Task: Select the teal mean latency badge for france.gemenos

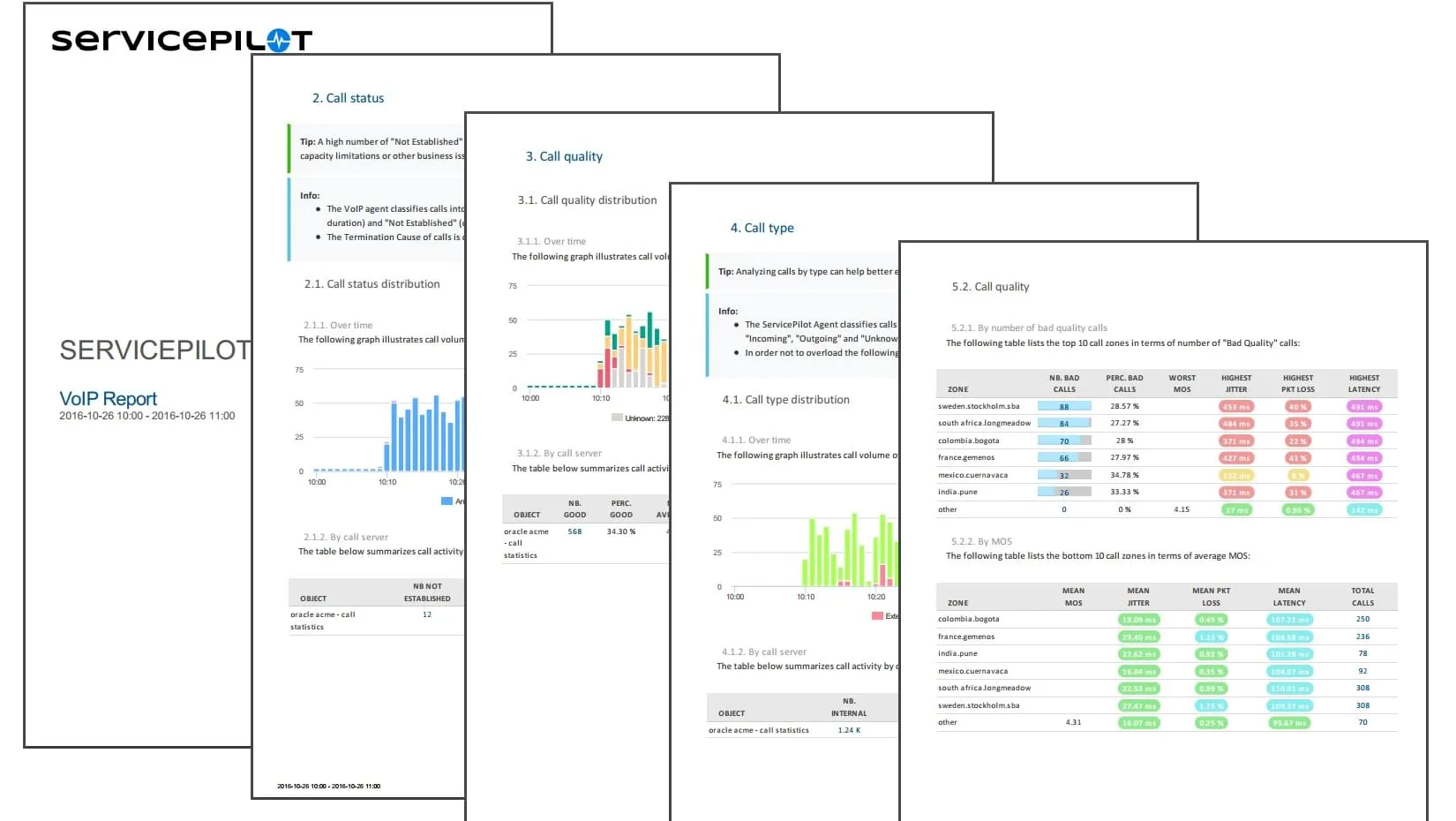Action: click(1288, 636)
